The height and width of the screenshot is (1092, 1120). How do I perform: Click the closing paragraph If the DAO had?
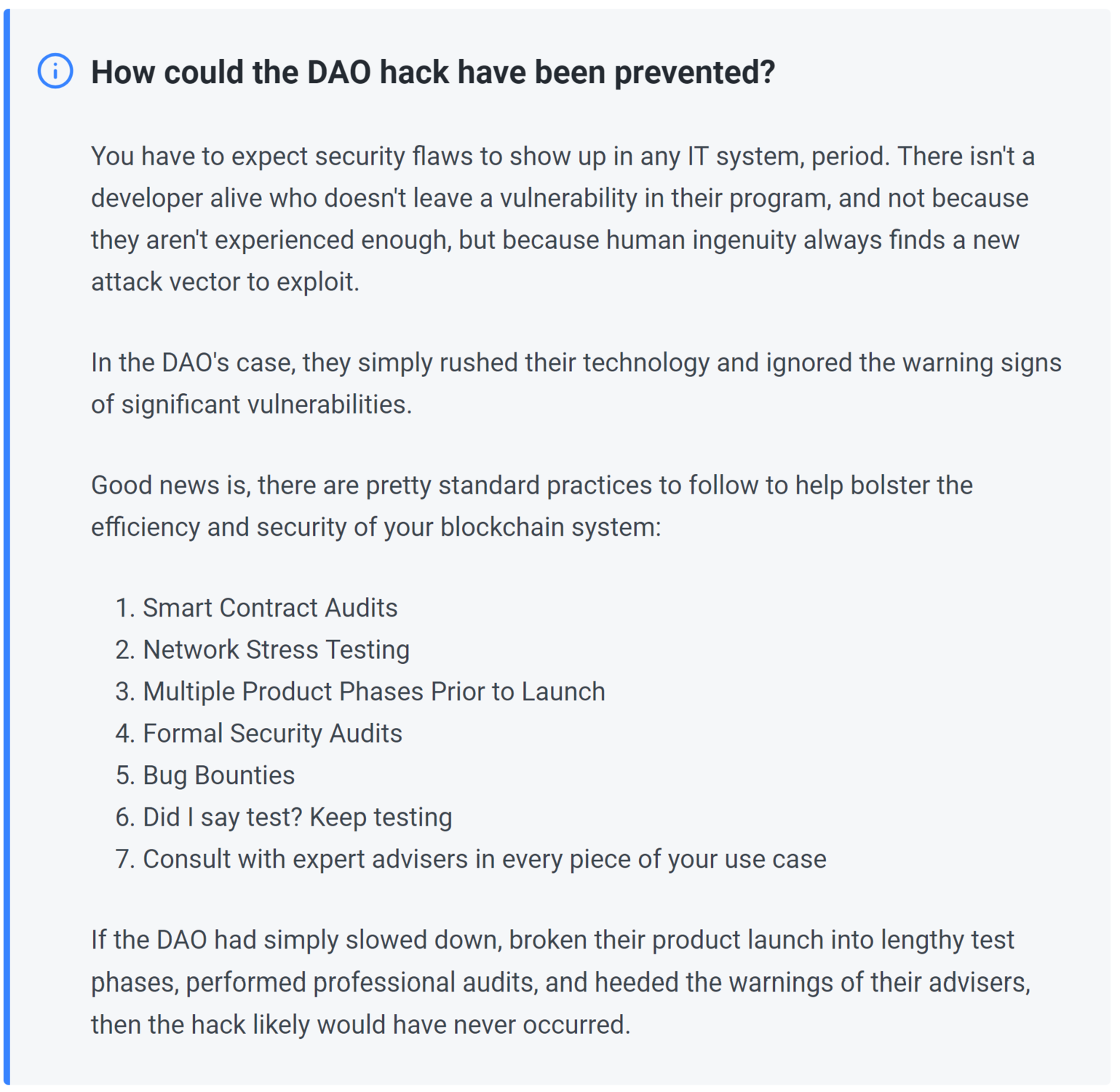click(x=561, y=982)
